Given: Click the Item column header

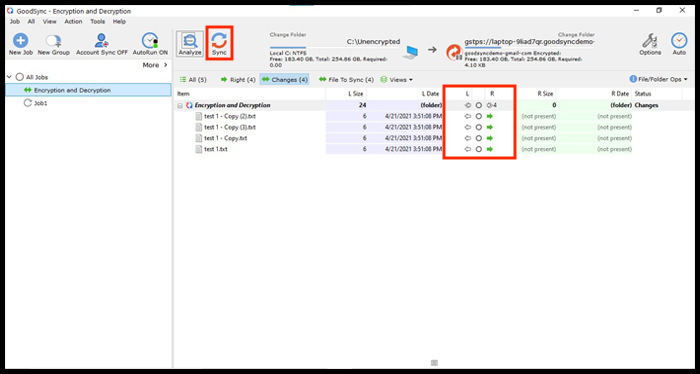Looking at the screenshot, I should tap(251, 94).
